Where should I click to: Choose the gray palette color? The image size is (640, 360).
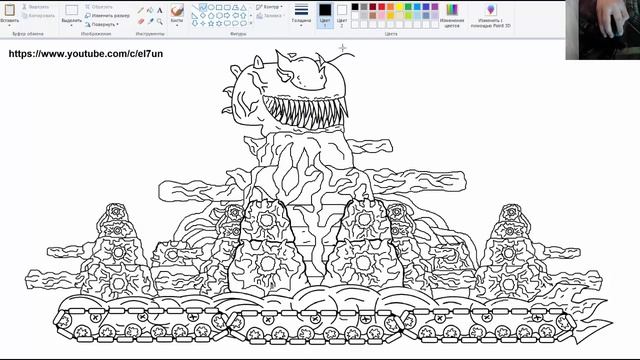point(364,7)
